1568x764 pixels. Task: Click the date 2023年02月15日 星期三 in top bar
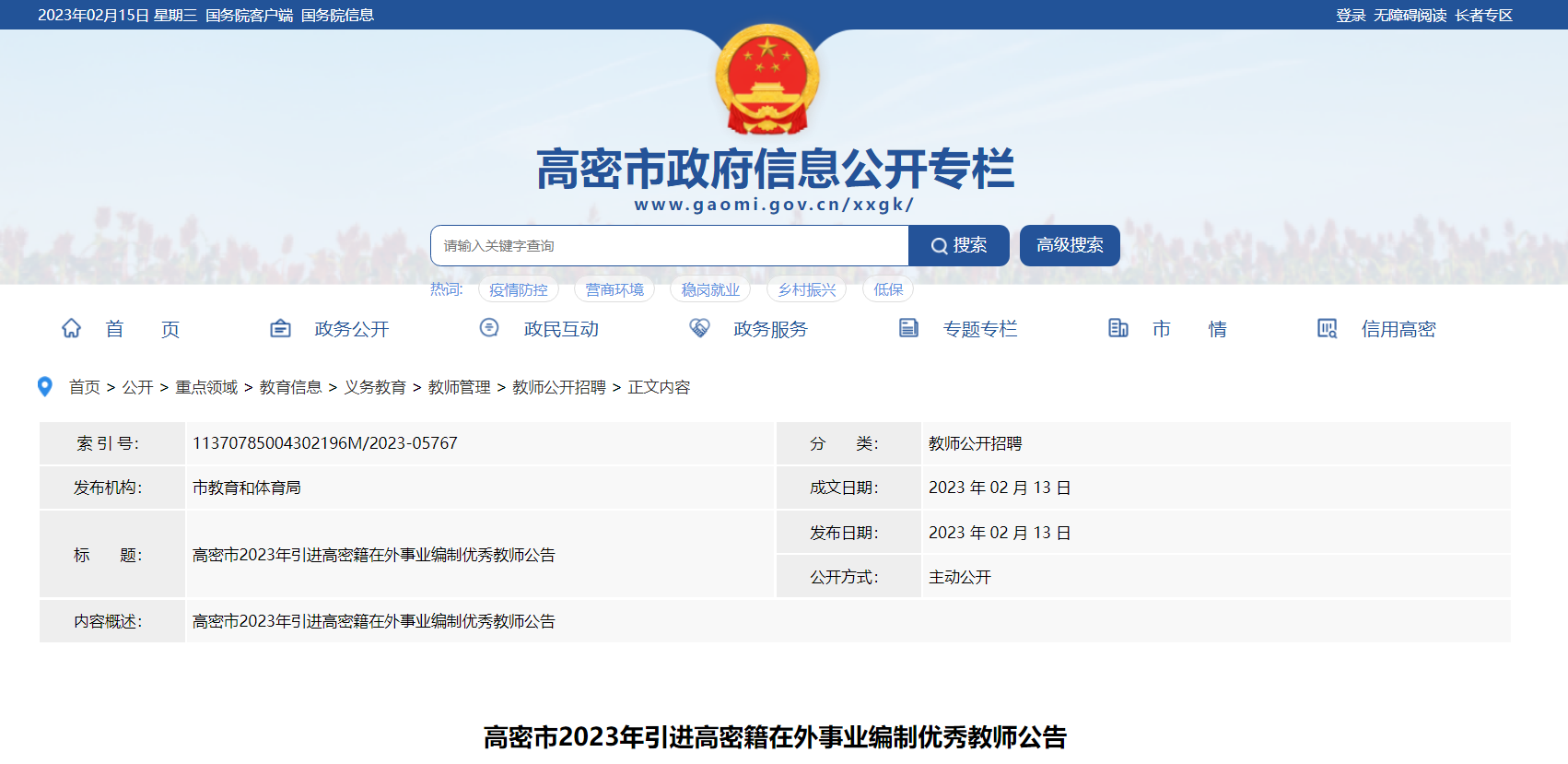click(117, 16)
